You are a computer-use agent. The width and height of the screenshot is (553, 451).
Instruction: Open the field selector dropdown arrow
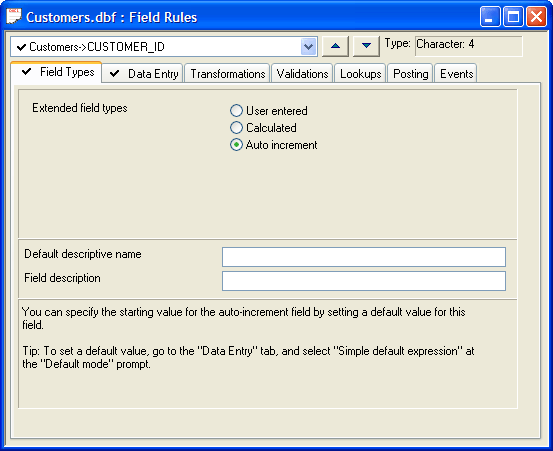(x=308, y=47)
